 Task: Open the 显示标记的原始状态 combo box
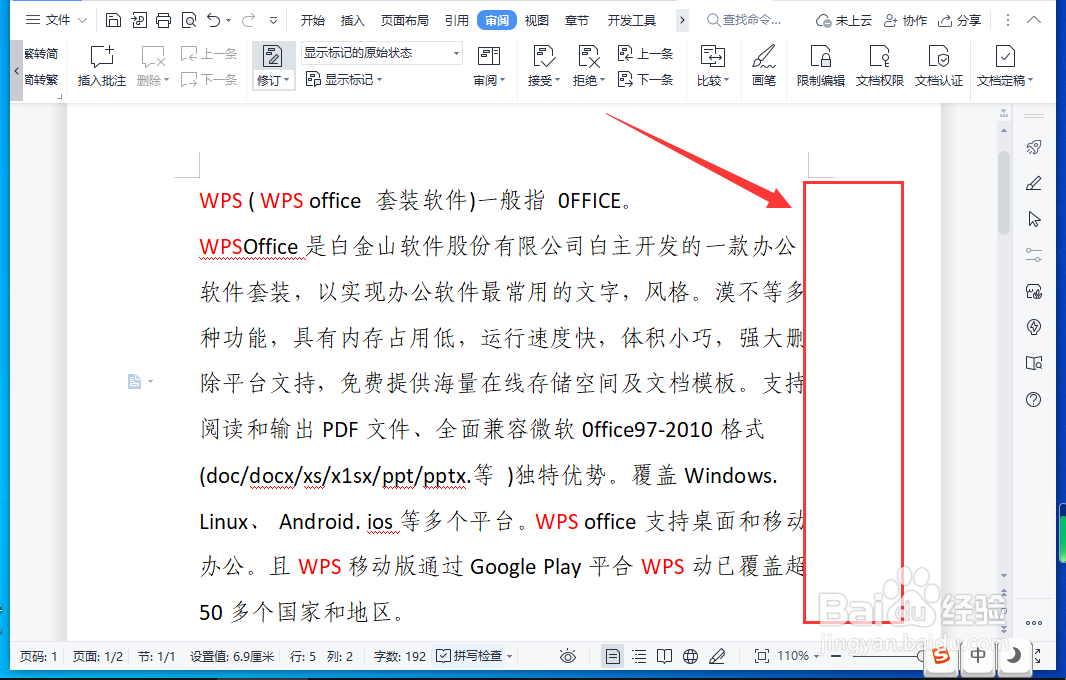point(381,53)
